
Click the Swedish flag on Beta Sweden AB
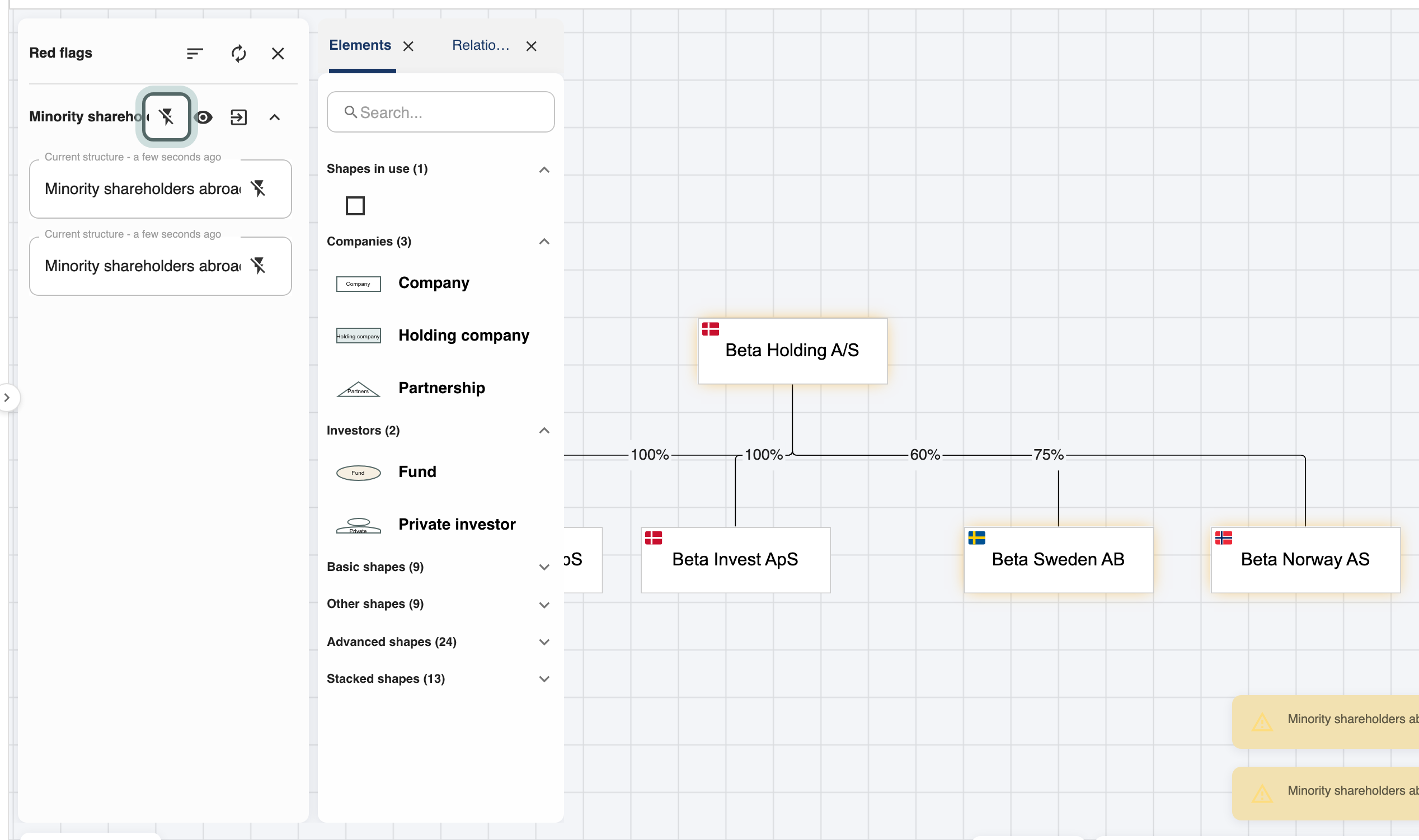pos(976,537)
